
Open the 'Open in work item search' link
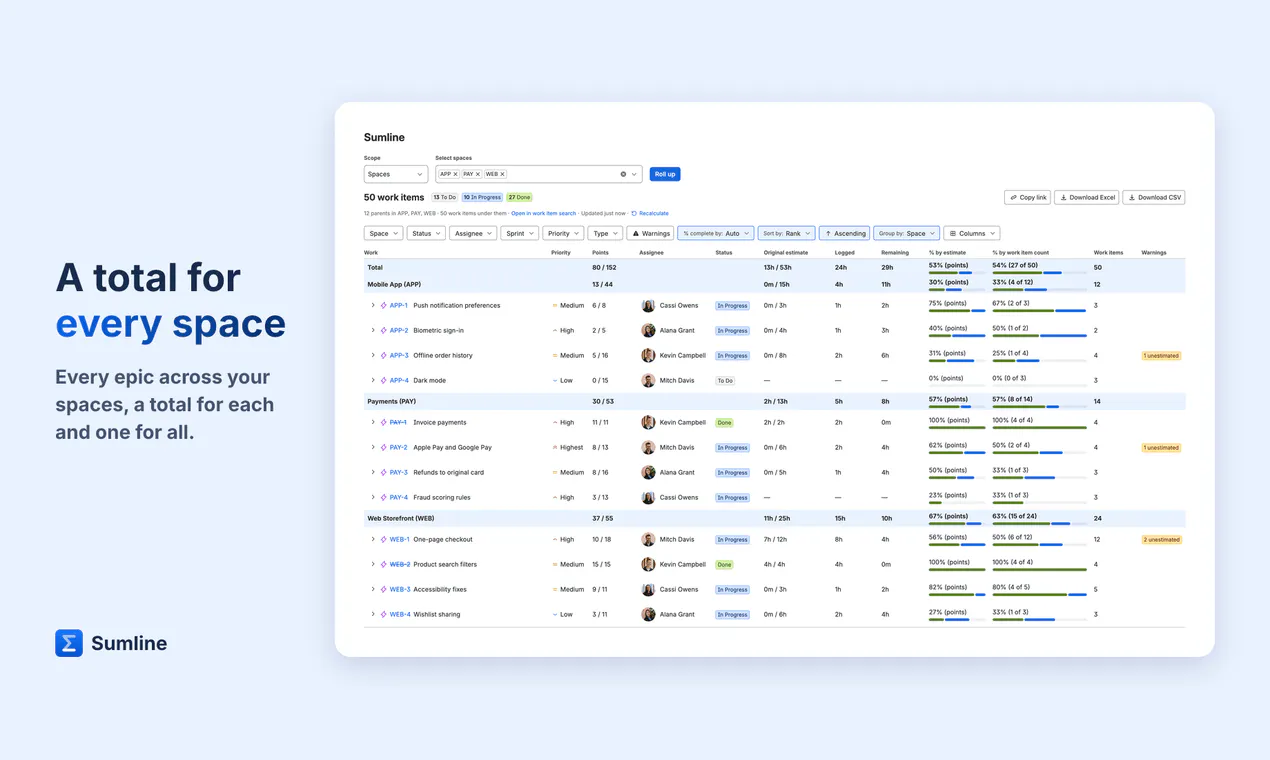pos(543,213)
